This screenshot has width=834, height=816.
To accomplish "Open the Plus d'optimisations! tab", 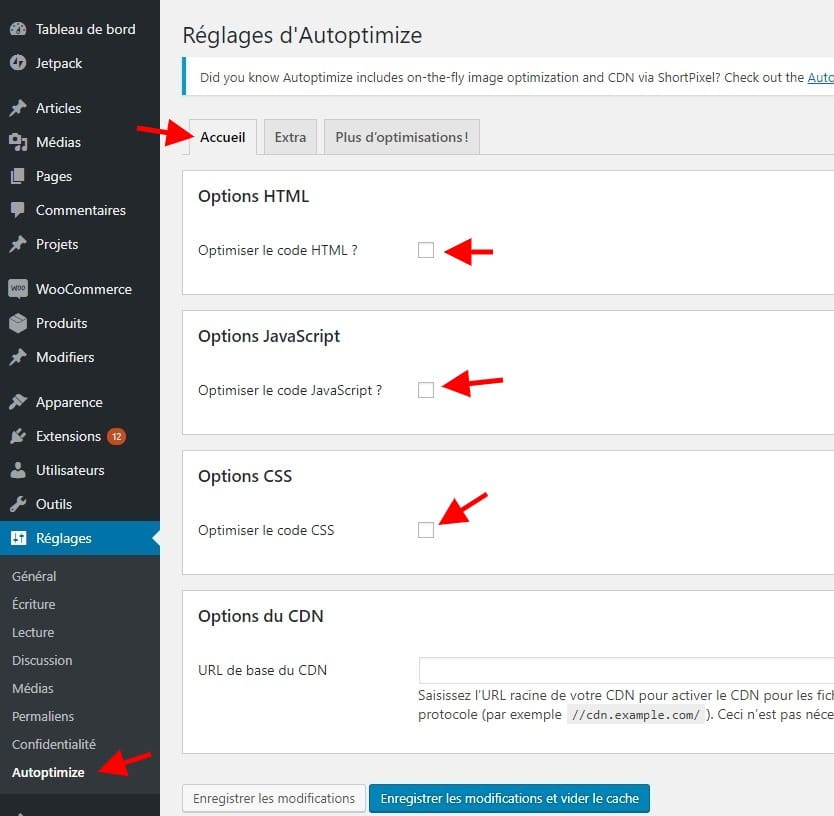I will tap(401, 137).
